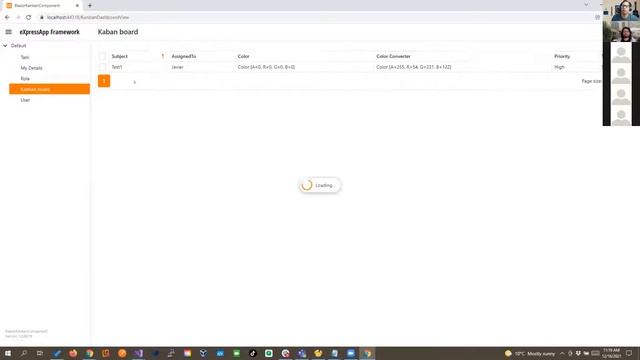Click the eXpressApp Framework title
The width and height of the screenshot is (640, 360).
50,32
